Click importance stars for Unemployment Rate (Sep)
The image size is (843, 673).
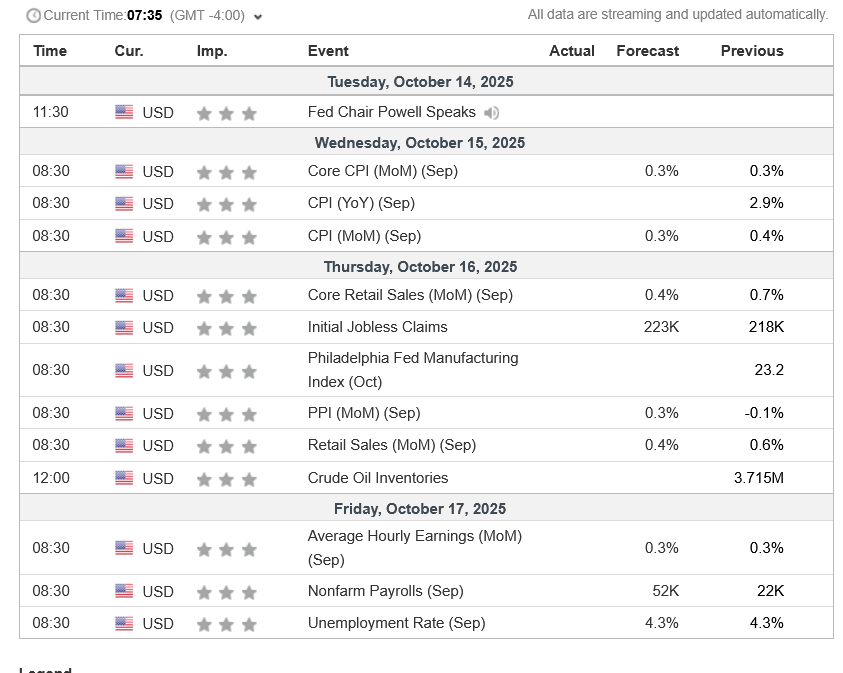(227, 625)
